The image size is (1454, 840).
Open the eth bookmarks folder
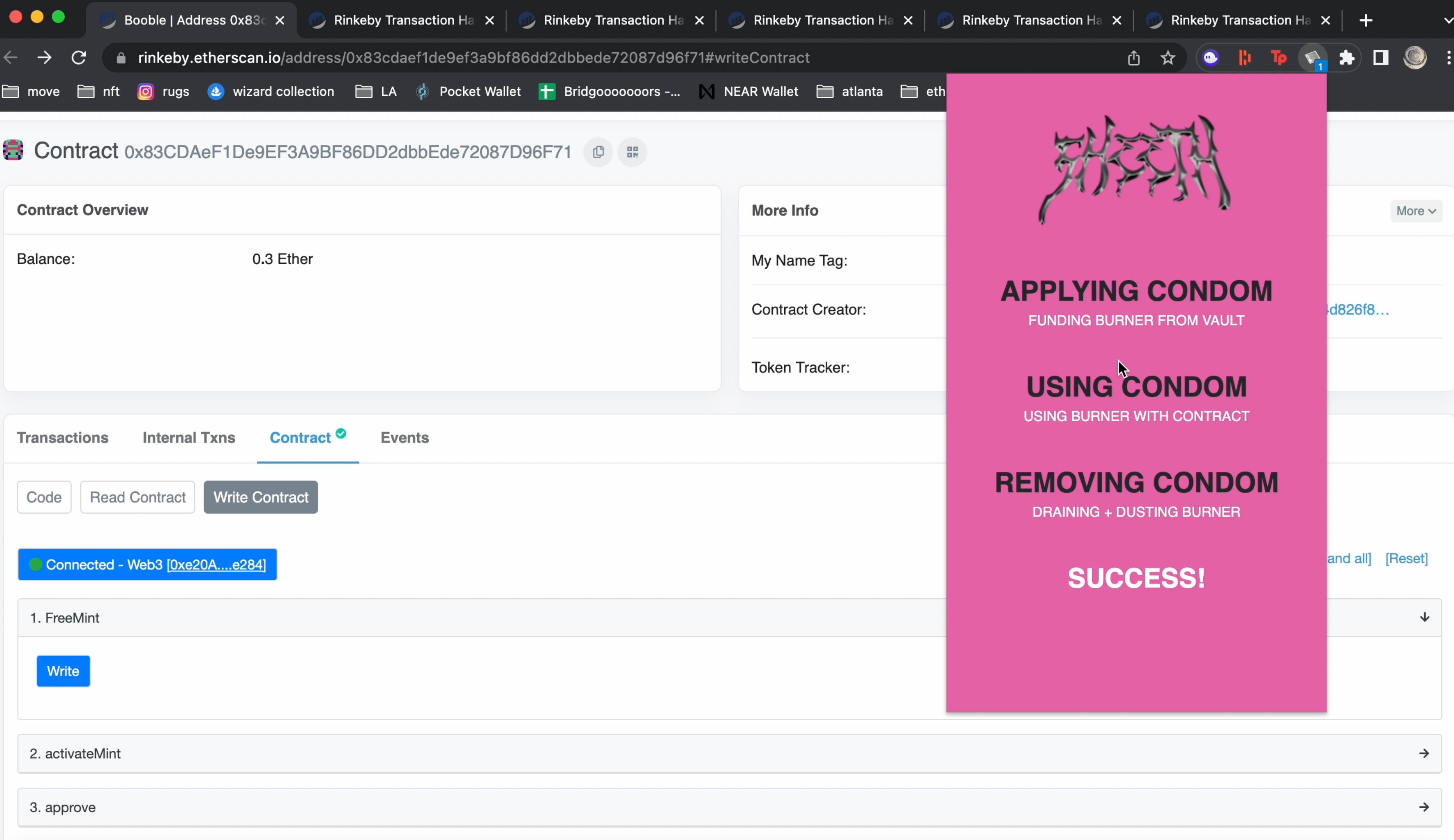pos(923,92)
